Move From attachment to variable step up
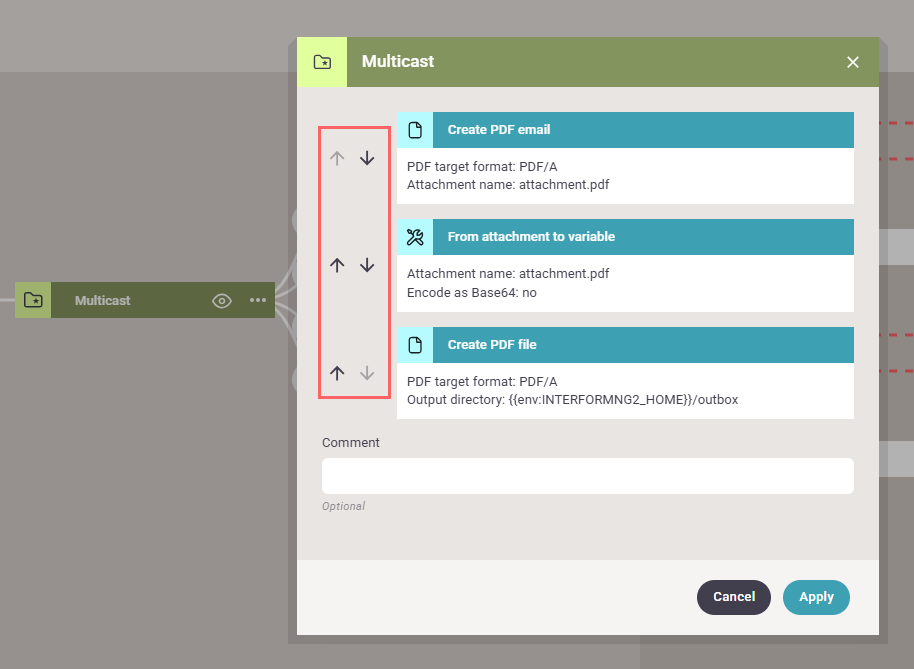The image size is (914, 669). point(337,265)
